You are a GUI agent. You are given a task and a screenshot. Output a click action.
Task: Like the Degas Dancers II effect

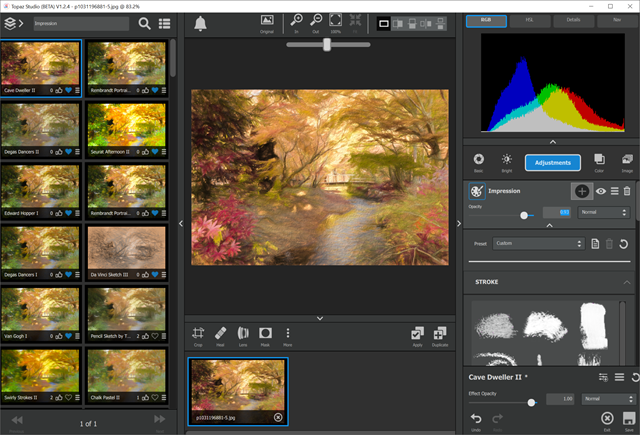pos(59,152)
